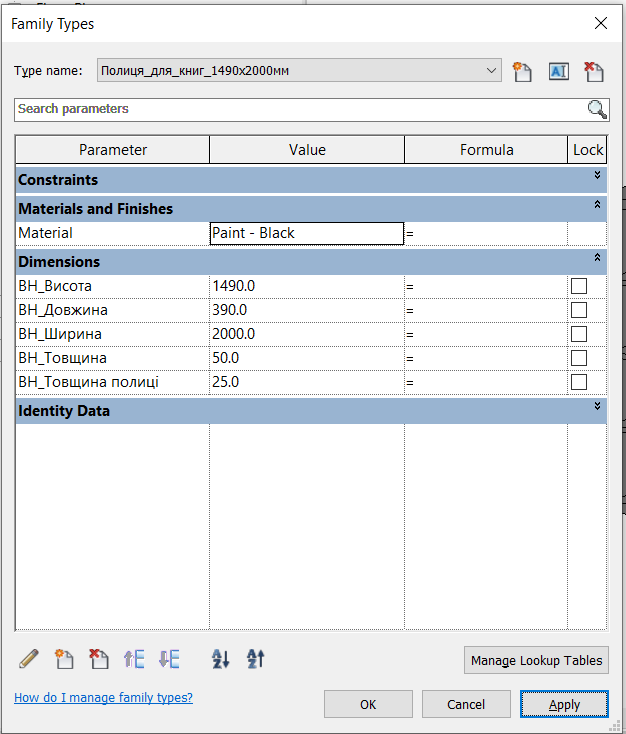Click the Delete Type icon
The height and width of the screenshot is (734, 626).
(594, 71)
